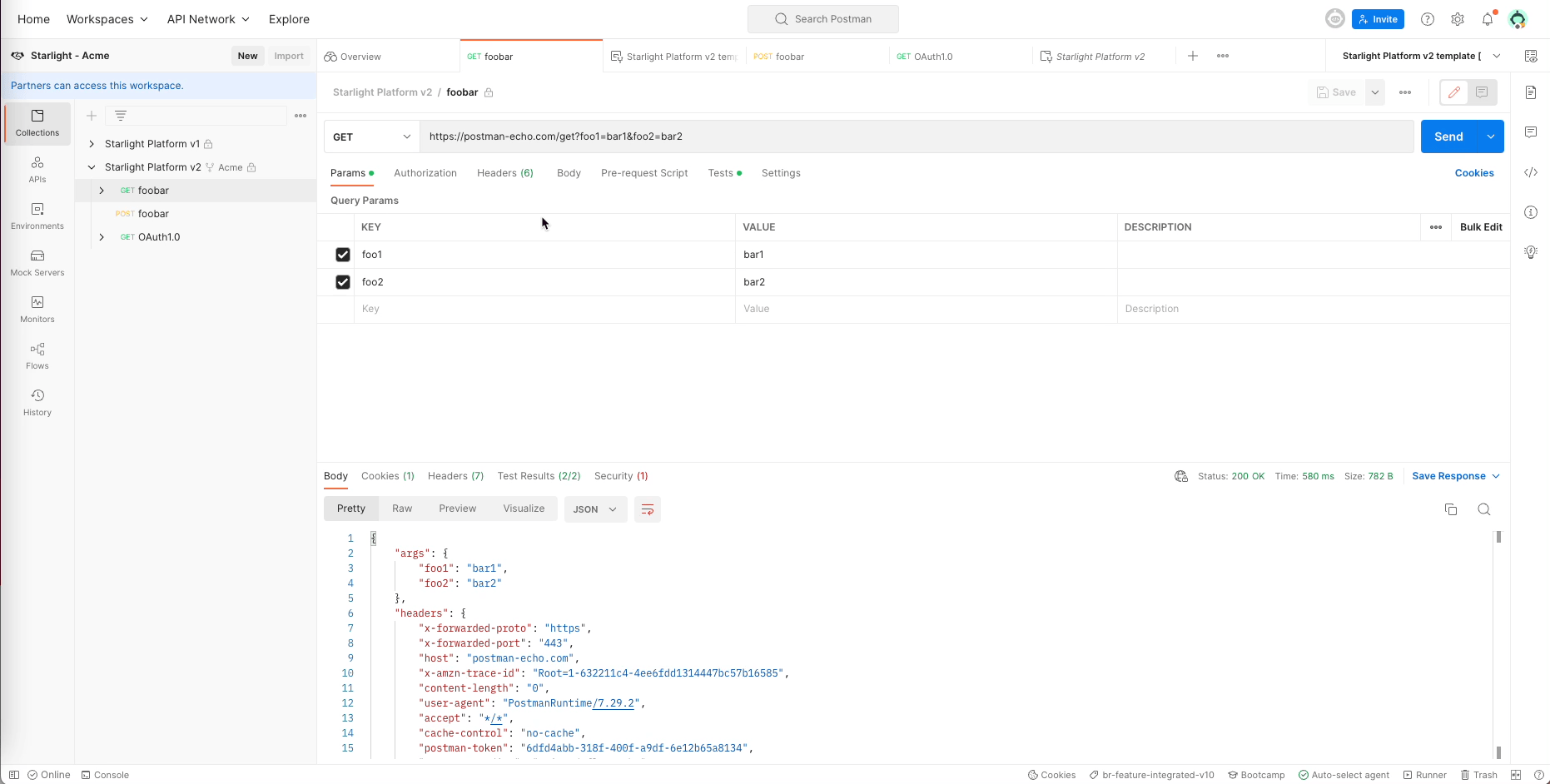The width and height of the screenshot is (1550, 784).
Task: Click the Invite button
Action: coord(1378,19)
